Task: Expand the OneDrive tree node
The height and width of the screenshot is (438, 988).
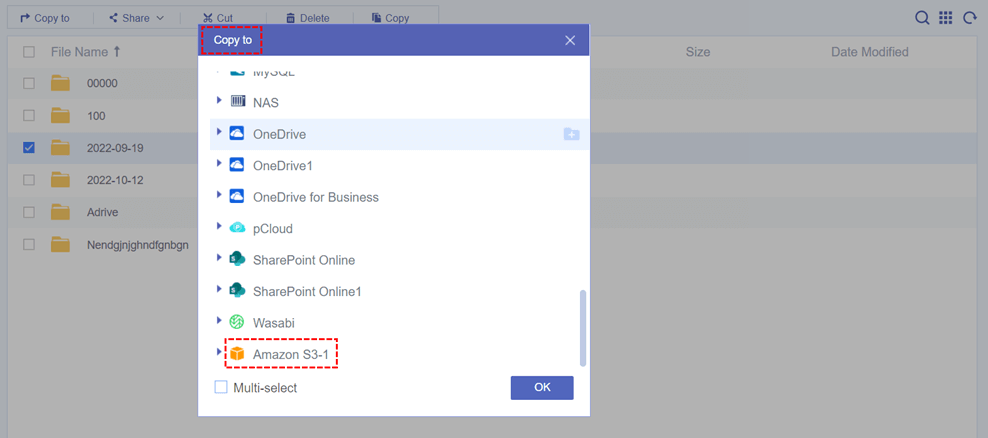Action: click(219, 132)
